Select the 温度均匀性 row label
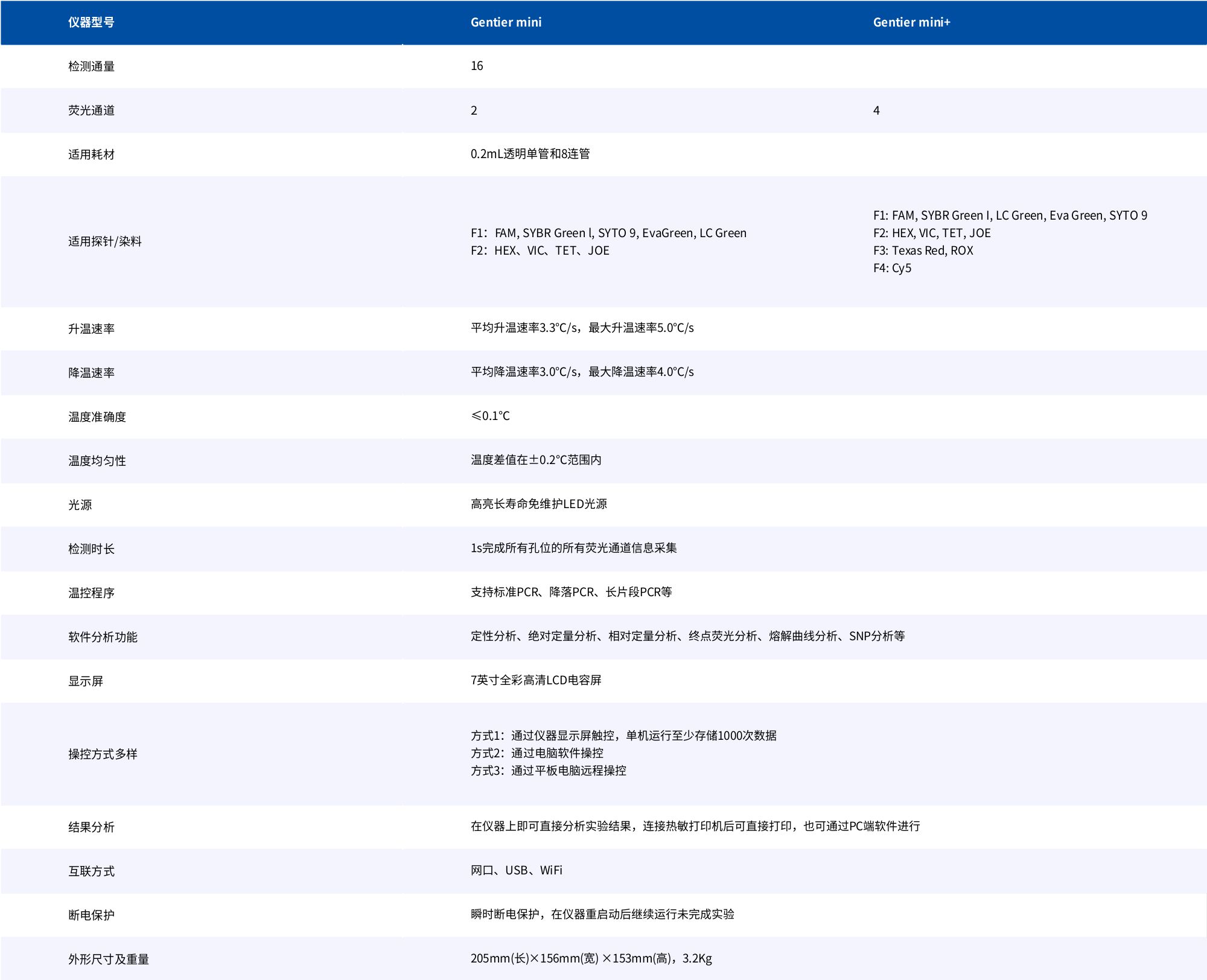The image size is (1207, 980). tap(97, 461)
